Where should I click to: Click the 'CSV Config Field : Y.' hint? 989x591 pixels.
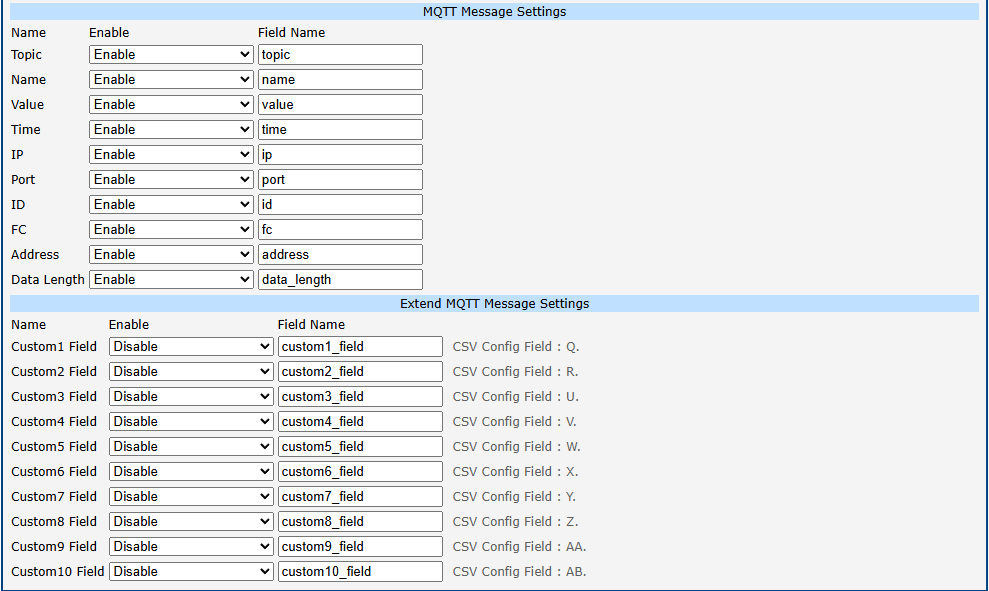[x=514, y=496]
